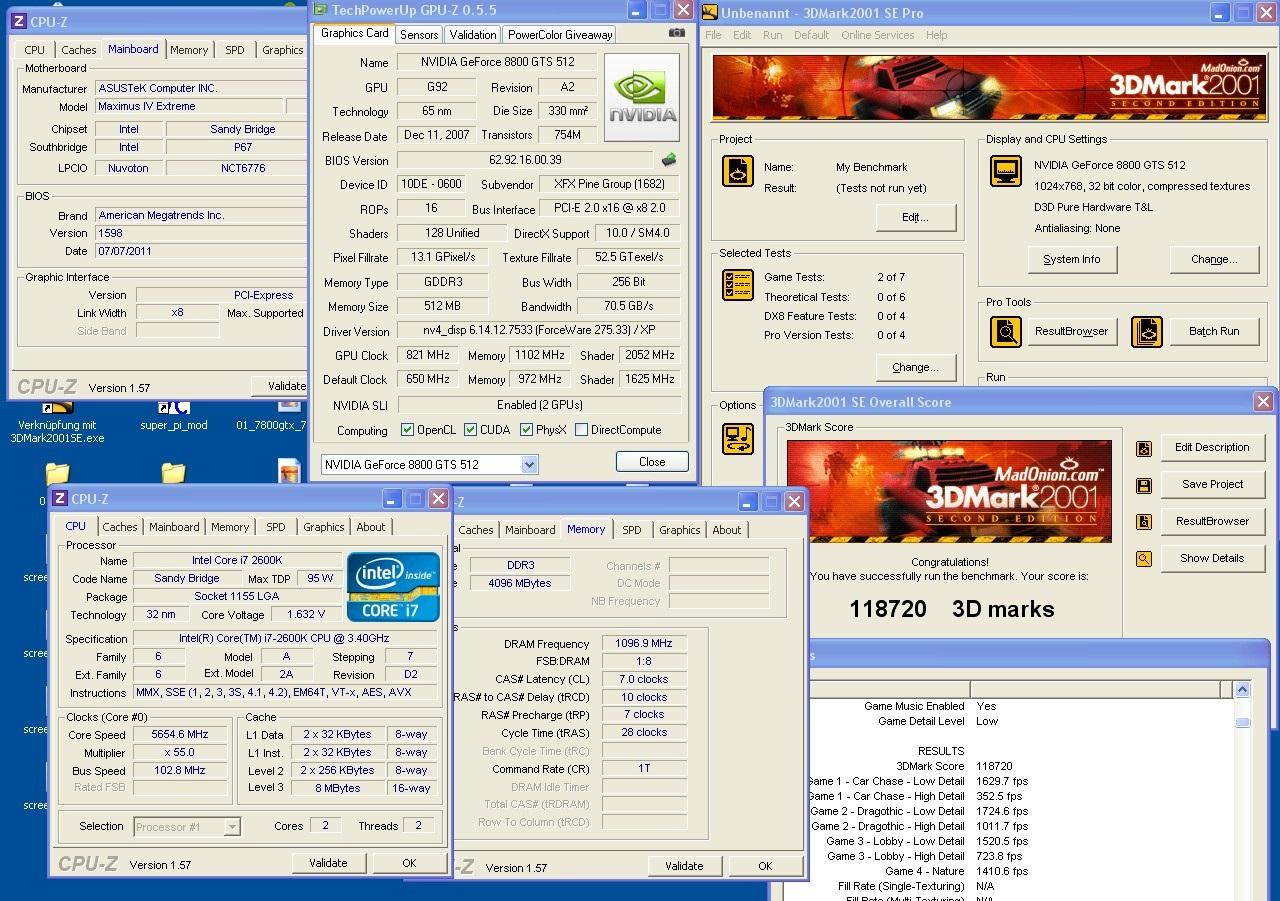Click the magnifier icon beside Show Details
1280x901 pixels.
pyautogui.click(x=1143, y=559)
